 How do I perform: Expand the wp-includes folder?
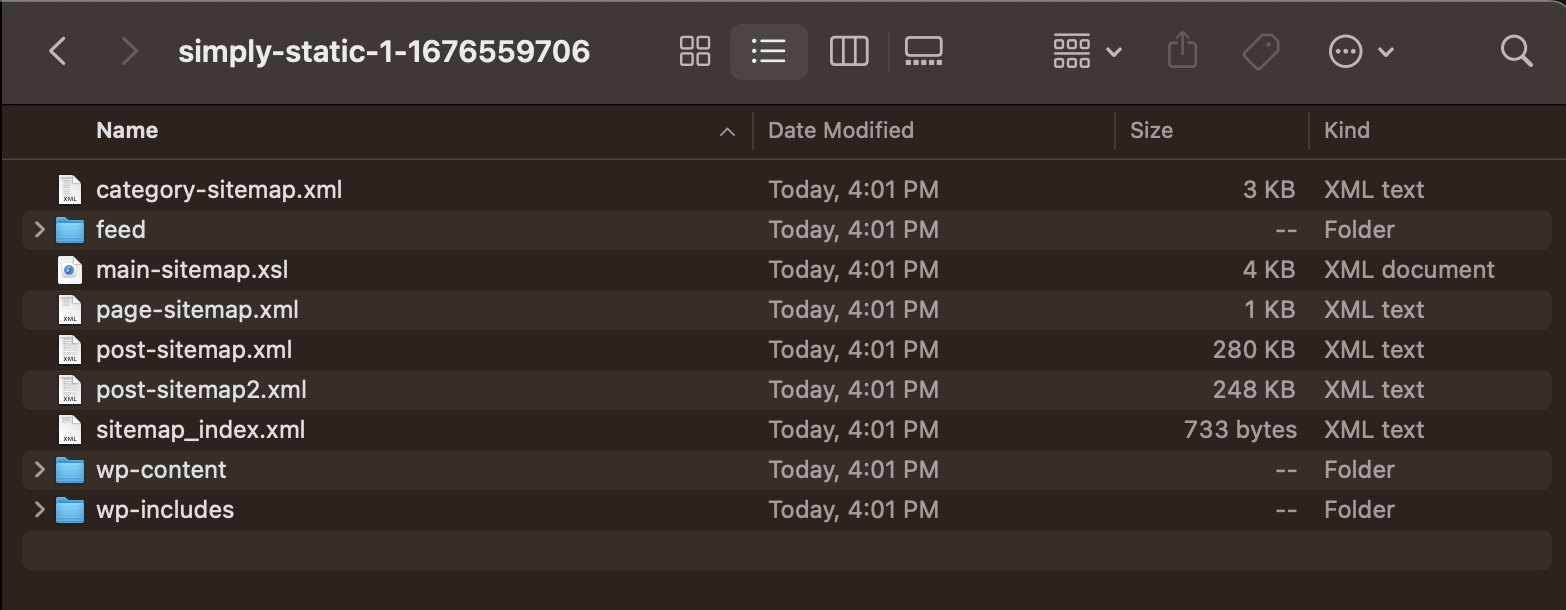[x=38, y=509]
